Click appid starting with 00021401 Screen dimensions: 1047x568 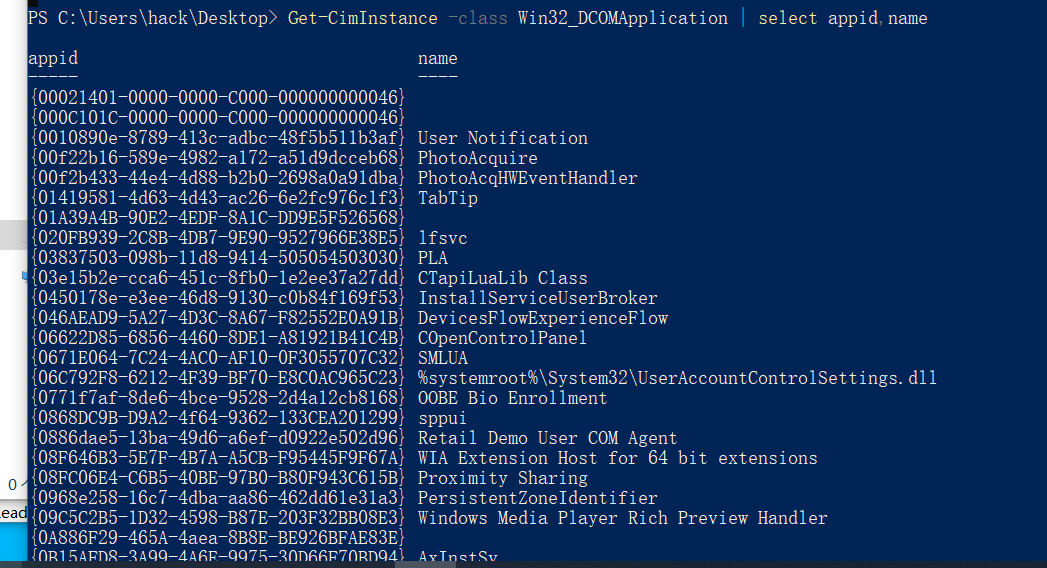click(x=217, y=98)
